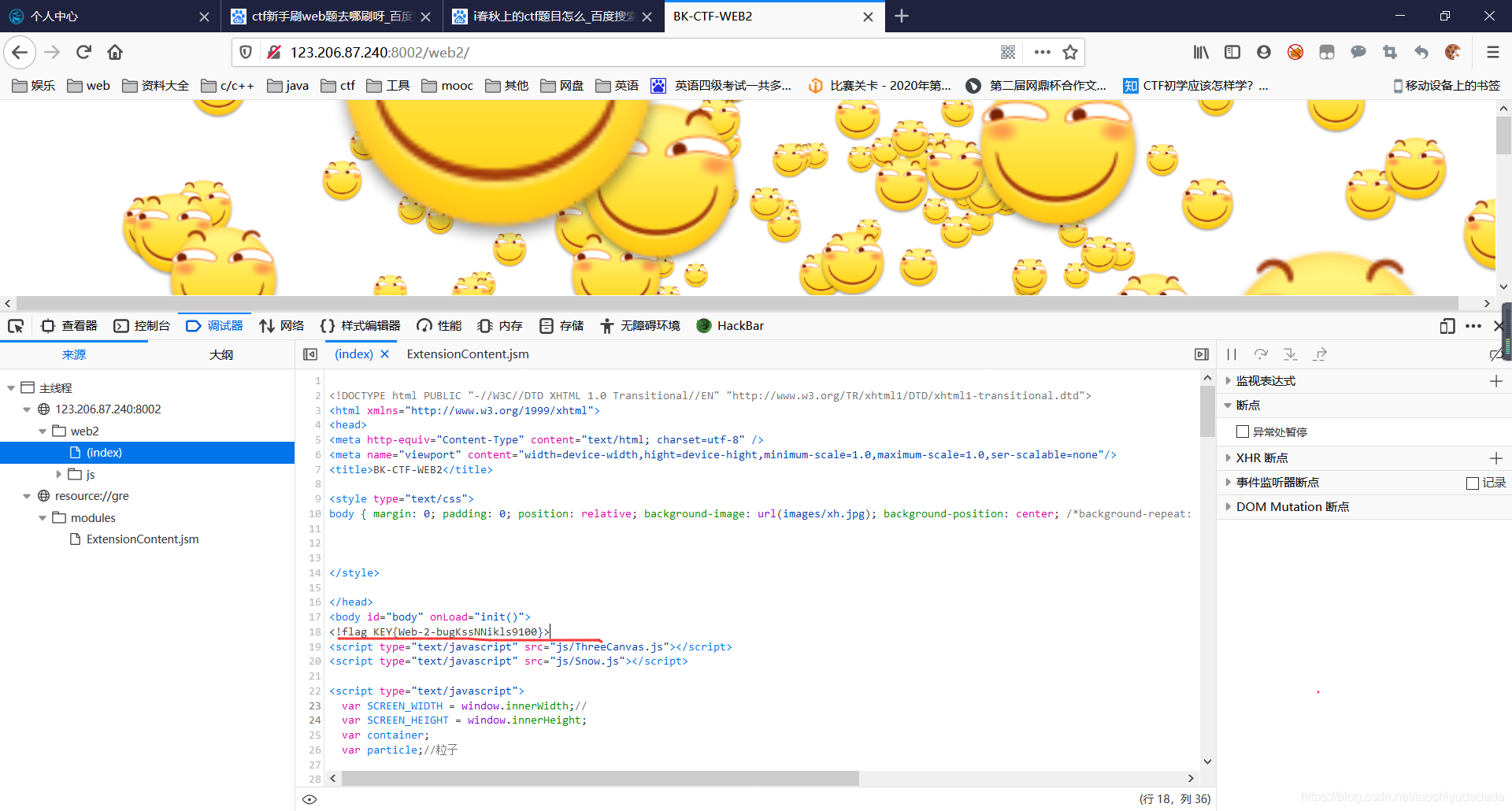Add a new watch expression
This screenshot has width=1512, height=811.
(x=1496, y=381)
